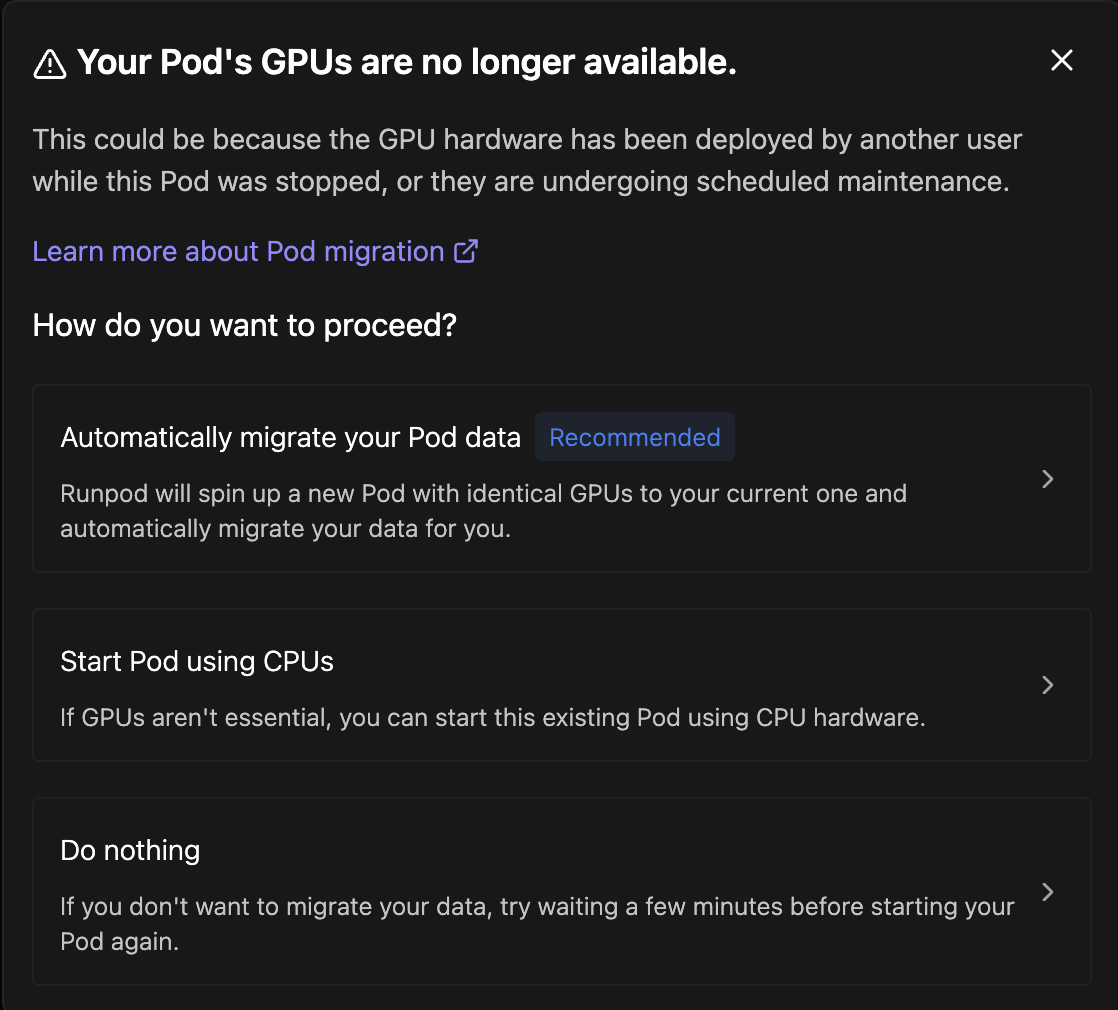Click chevron arrow for automatic Pod data migration

point(1047,479)
